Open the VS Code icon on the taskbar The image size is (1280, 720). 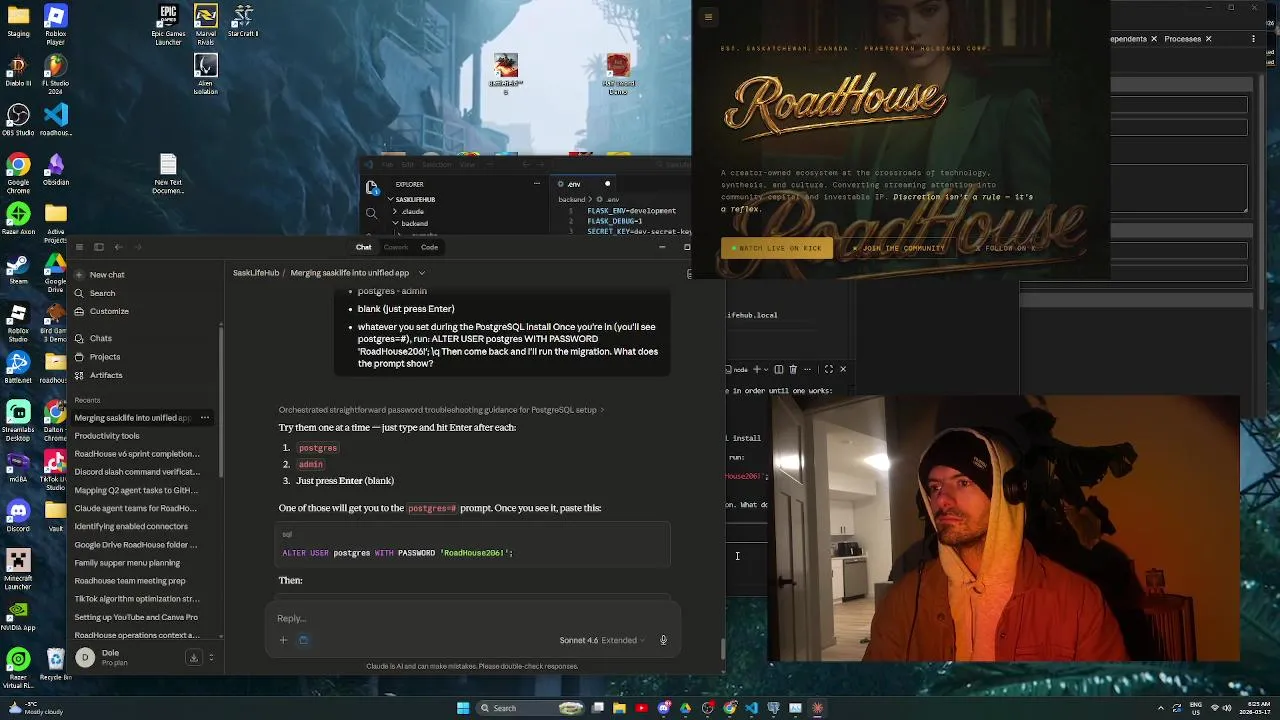click(752, 708)
